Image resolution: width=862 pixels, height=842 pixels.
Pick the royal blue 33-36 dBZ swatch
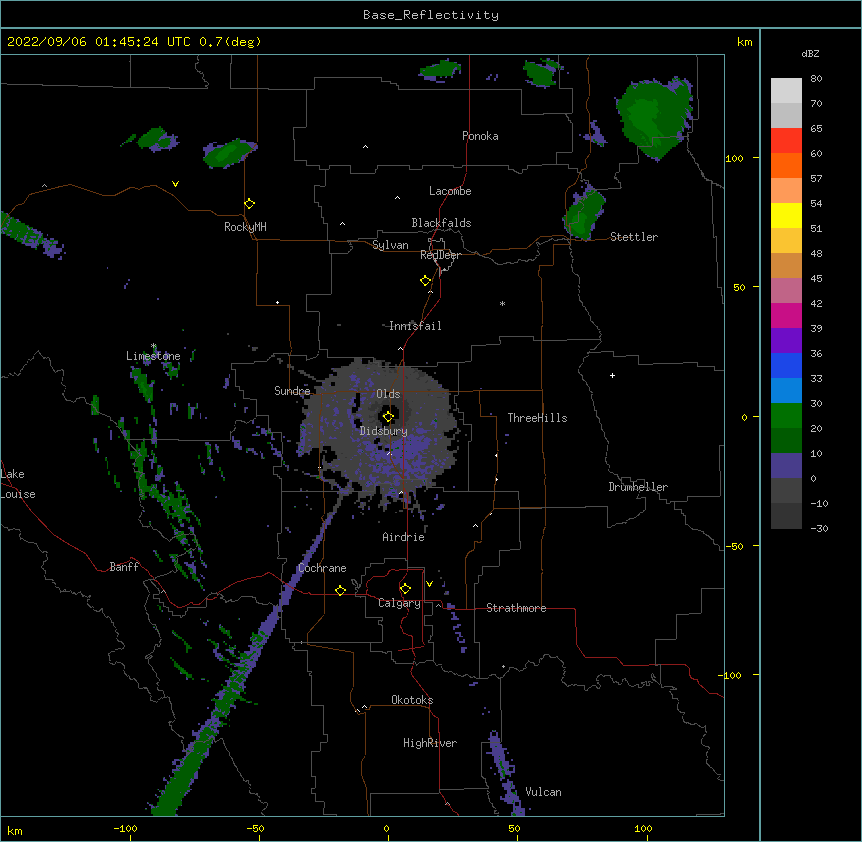pos(786,365)
